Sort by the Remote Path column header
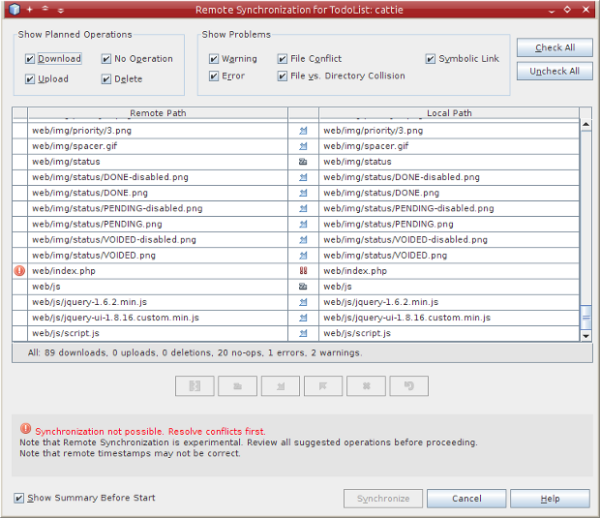Screen dimensions: 600x518 click(x=157, y=113)
